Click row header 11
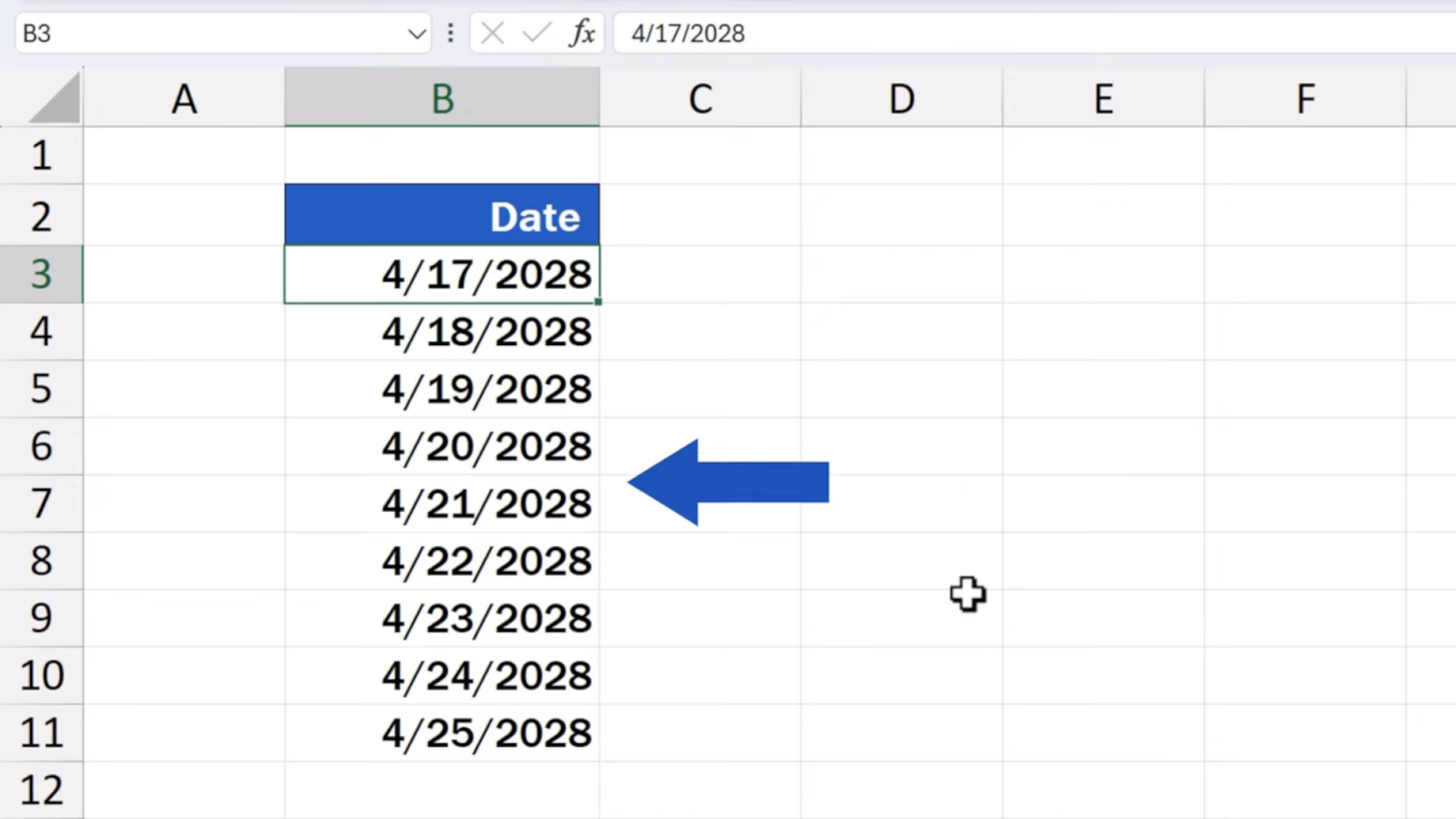Screen dimensions: 1456x819 click(x=42, y=732)
